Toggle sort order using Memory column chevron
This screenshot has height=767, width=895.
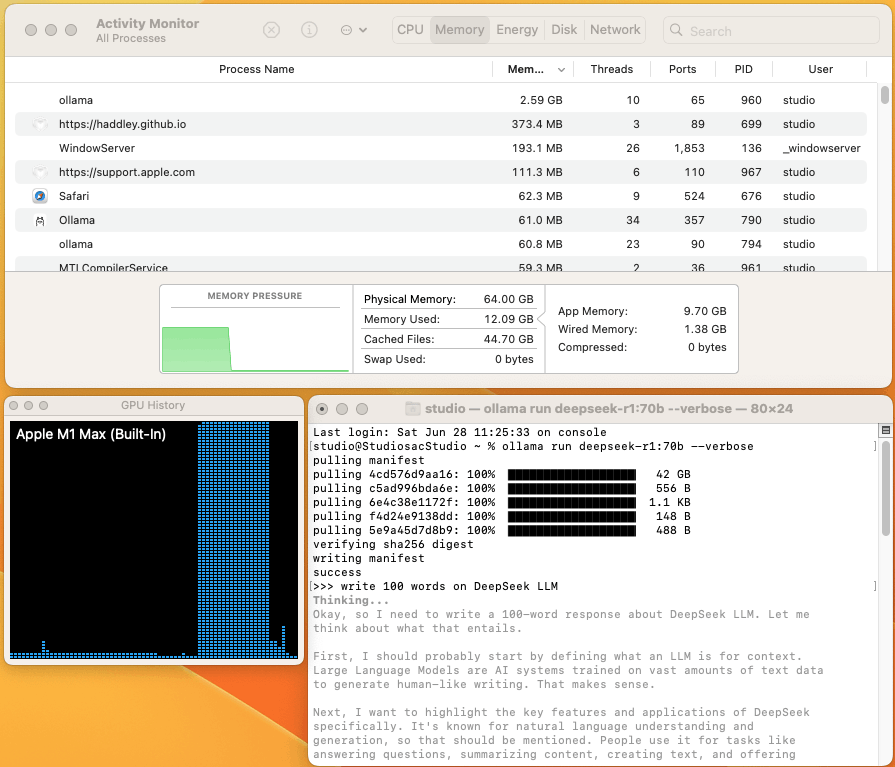click(561, 70)
